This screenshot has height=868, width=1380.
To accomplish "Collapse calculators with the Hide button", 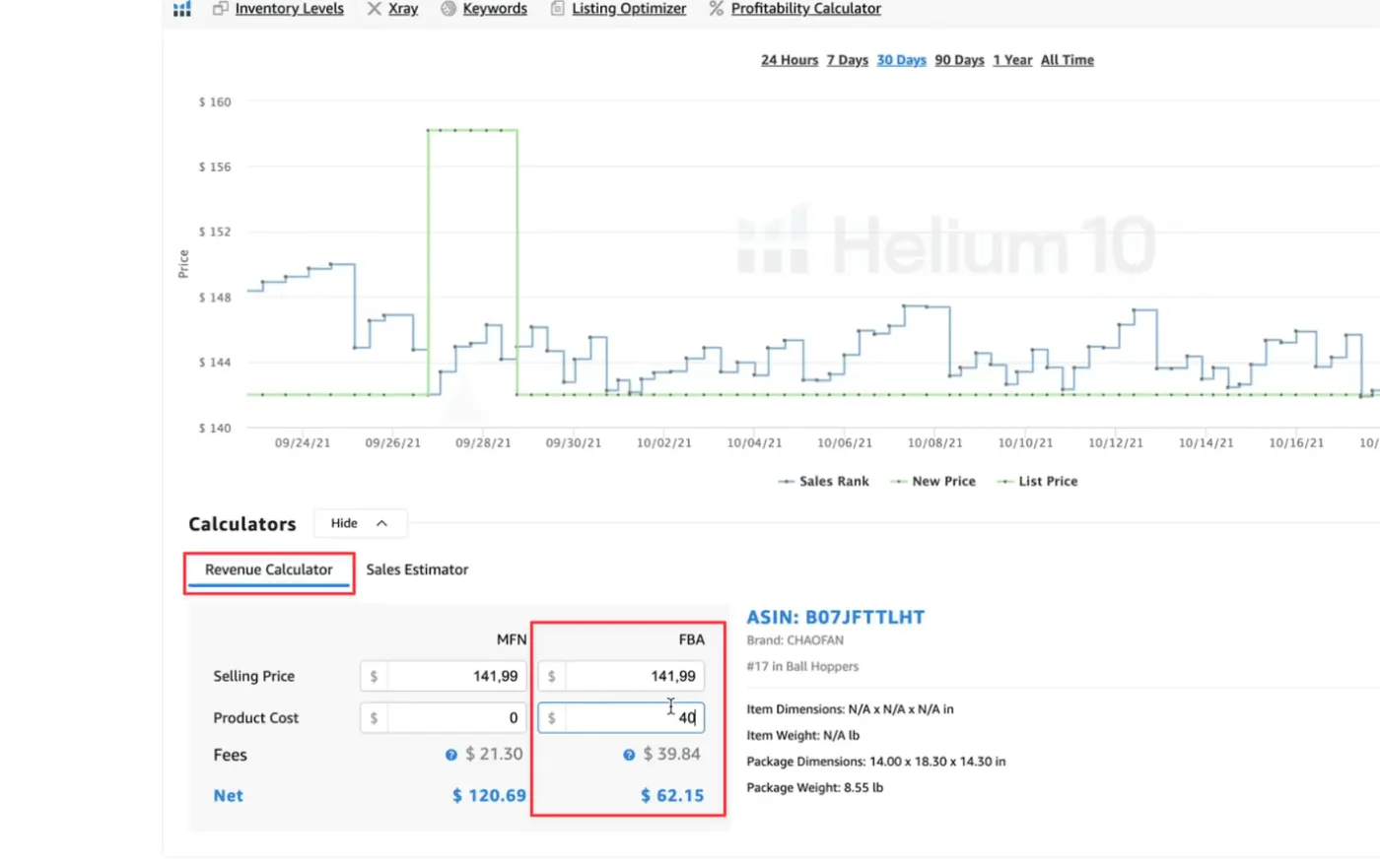I will click(x=361, y=523).
